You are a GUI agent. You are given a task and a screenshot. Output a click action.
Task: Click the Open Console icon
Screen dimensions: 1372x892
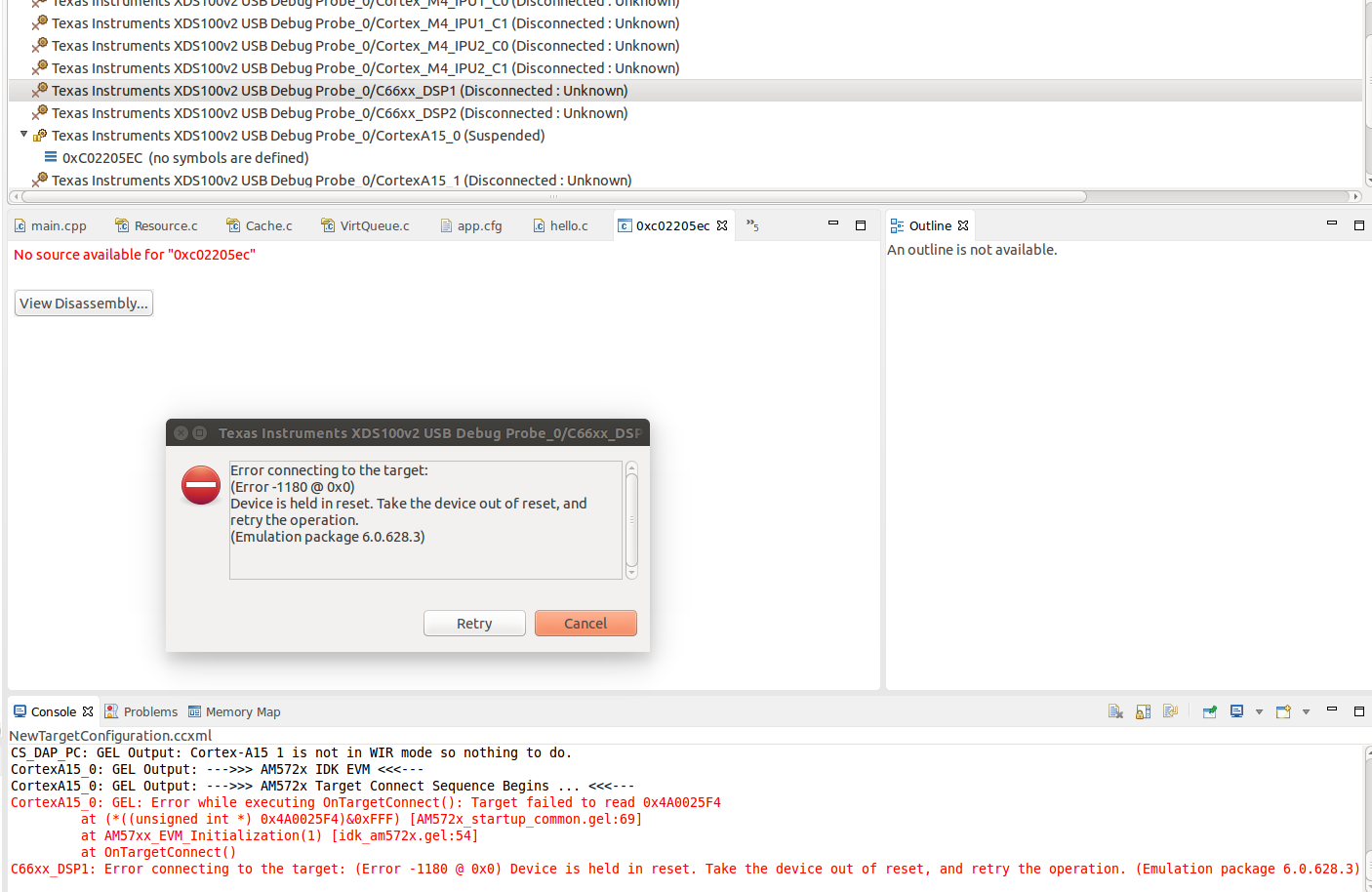[1283, 711]
